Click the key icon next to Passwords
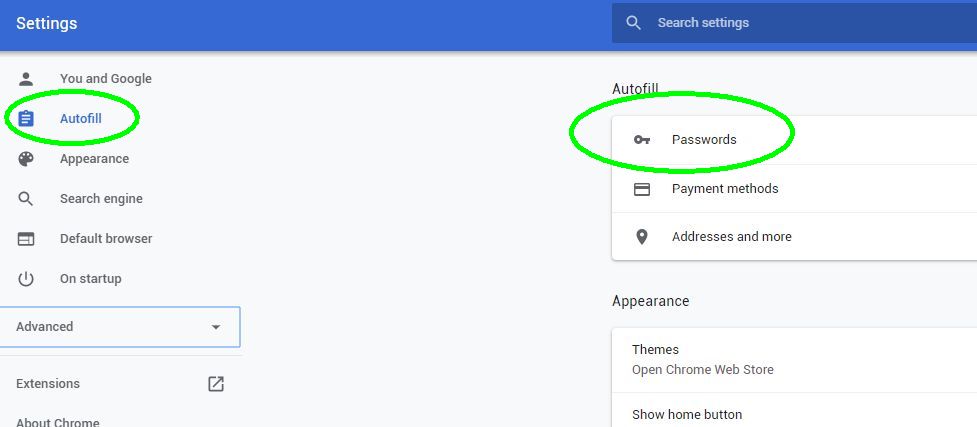This screenshot has height=427, width=977. coord(642,140)
